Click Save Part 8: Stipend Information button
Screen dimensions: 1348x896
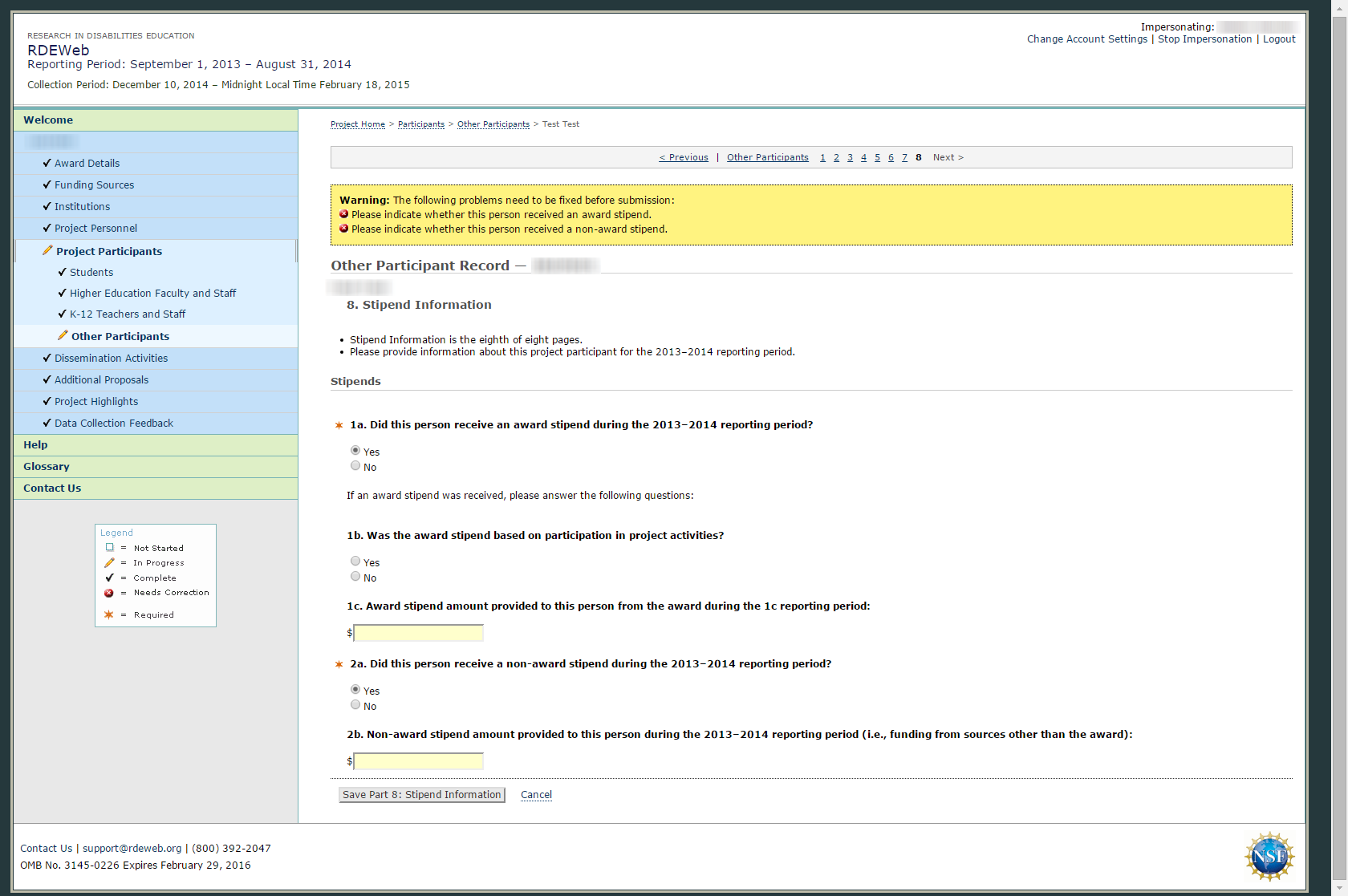pyautogui.click(x=422, y=795)
